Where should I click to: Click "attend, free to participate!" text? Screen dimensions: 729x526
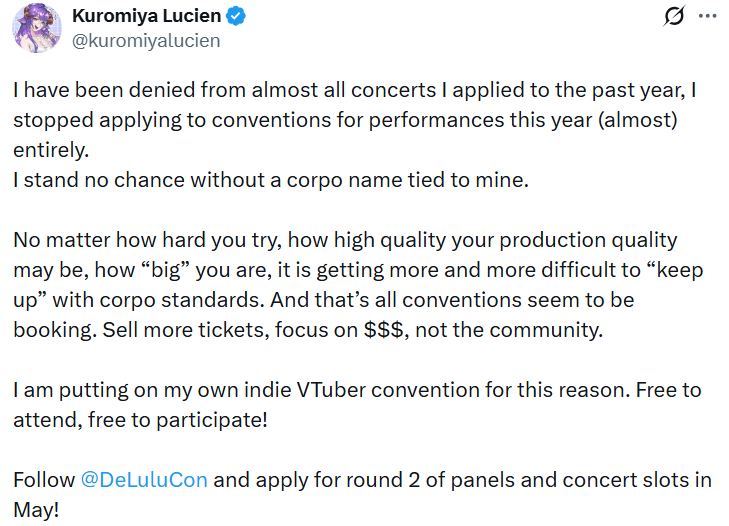tap(140, 420)
